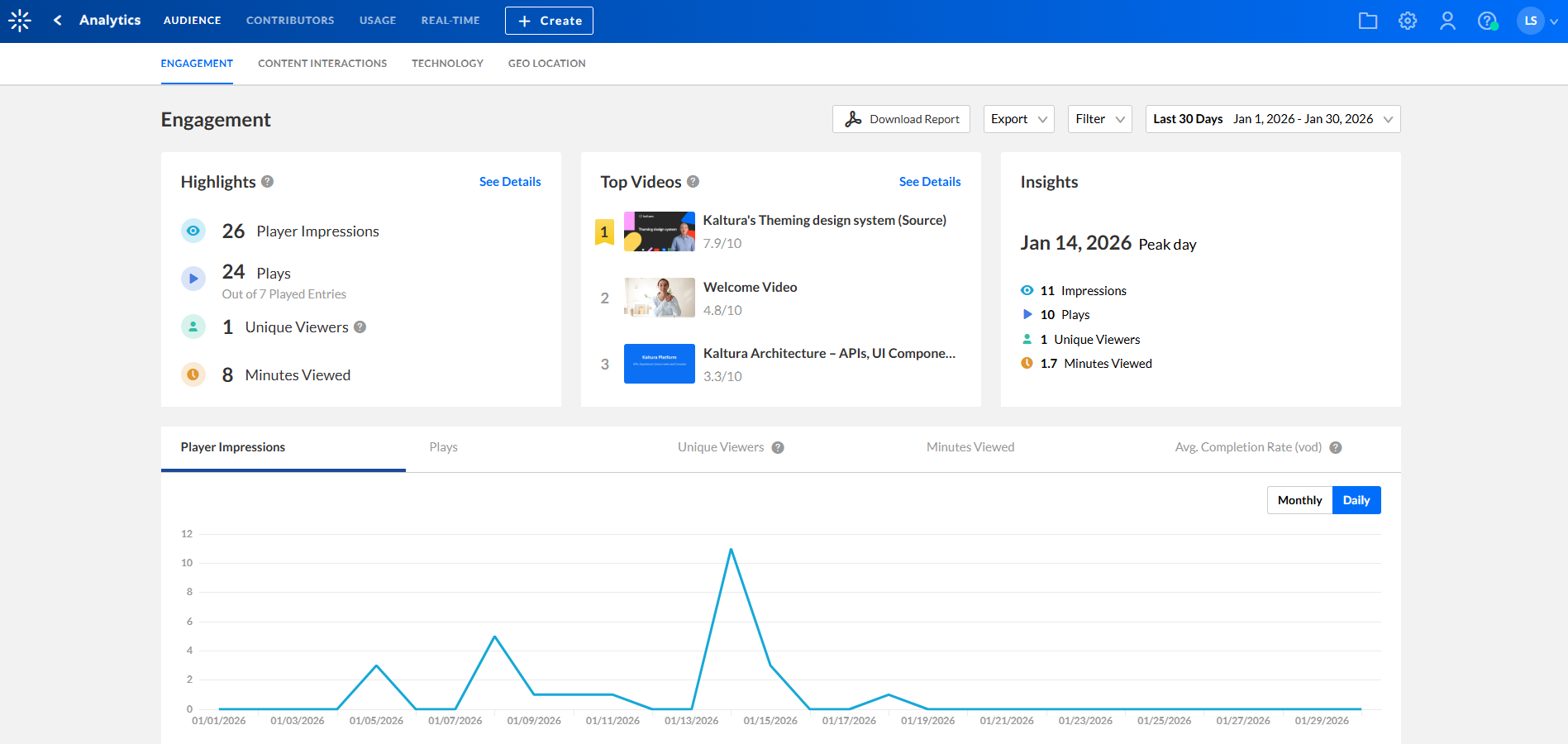Switch to the Content Interactions tab
The width and height of the screenshot is (1568, 744).
point(322,64)
